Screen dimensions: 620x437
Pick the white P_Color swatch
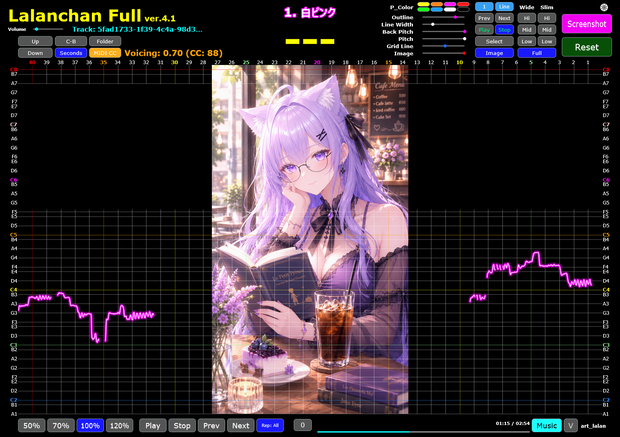point(450,9)
